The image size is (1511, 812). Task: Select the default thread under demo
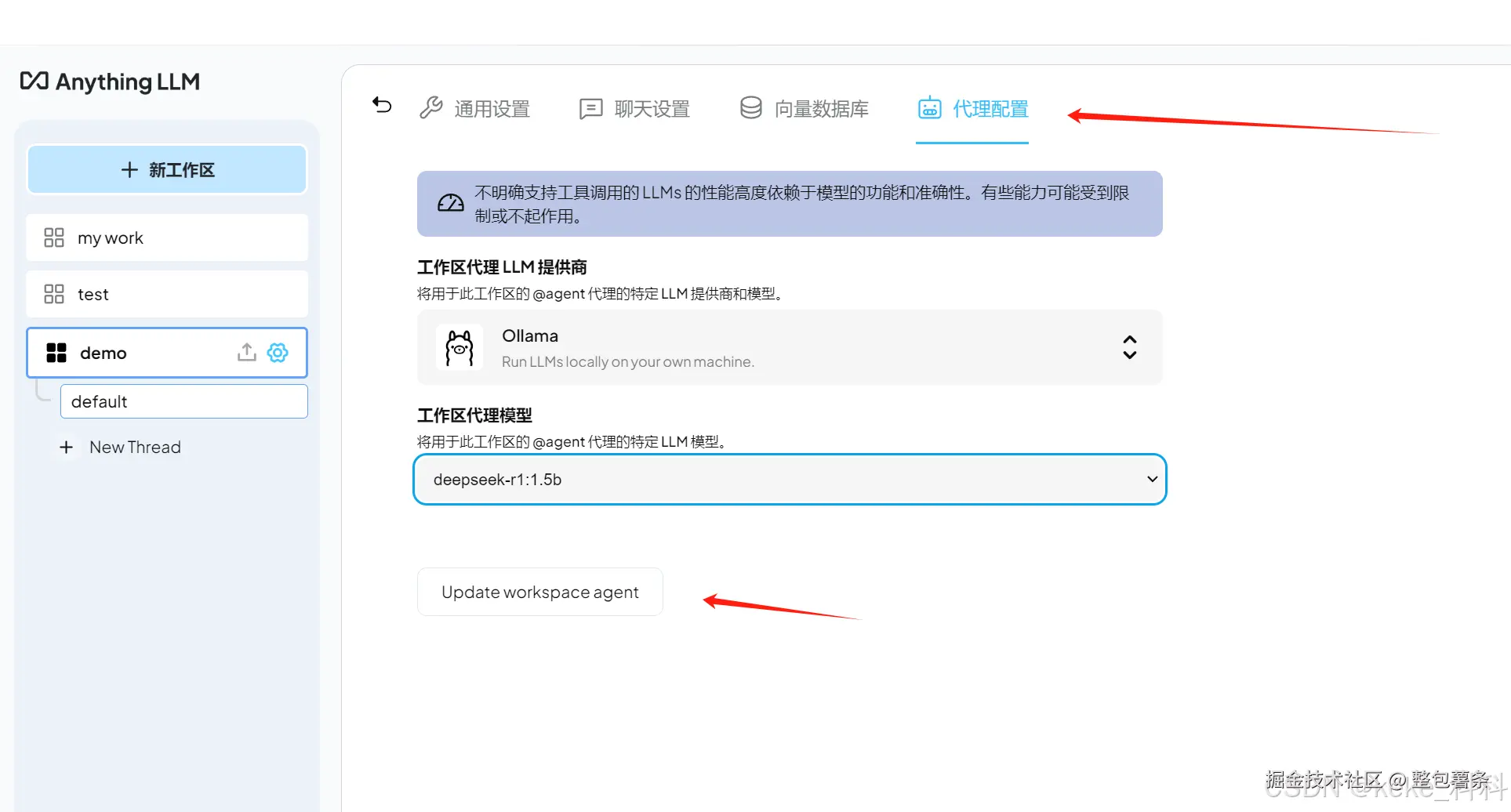99,401
